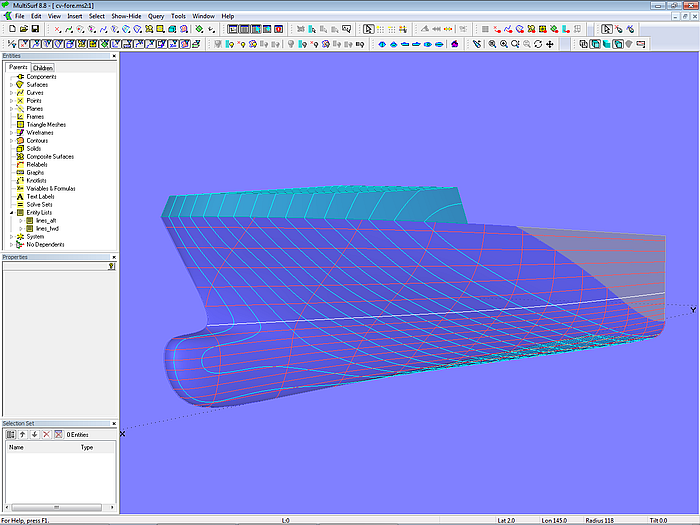Close the Entities panel
The height and width of the screenshot is (525, 700).
point(114,56)
